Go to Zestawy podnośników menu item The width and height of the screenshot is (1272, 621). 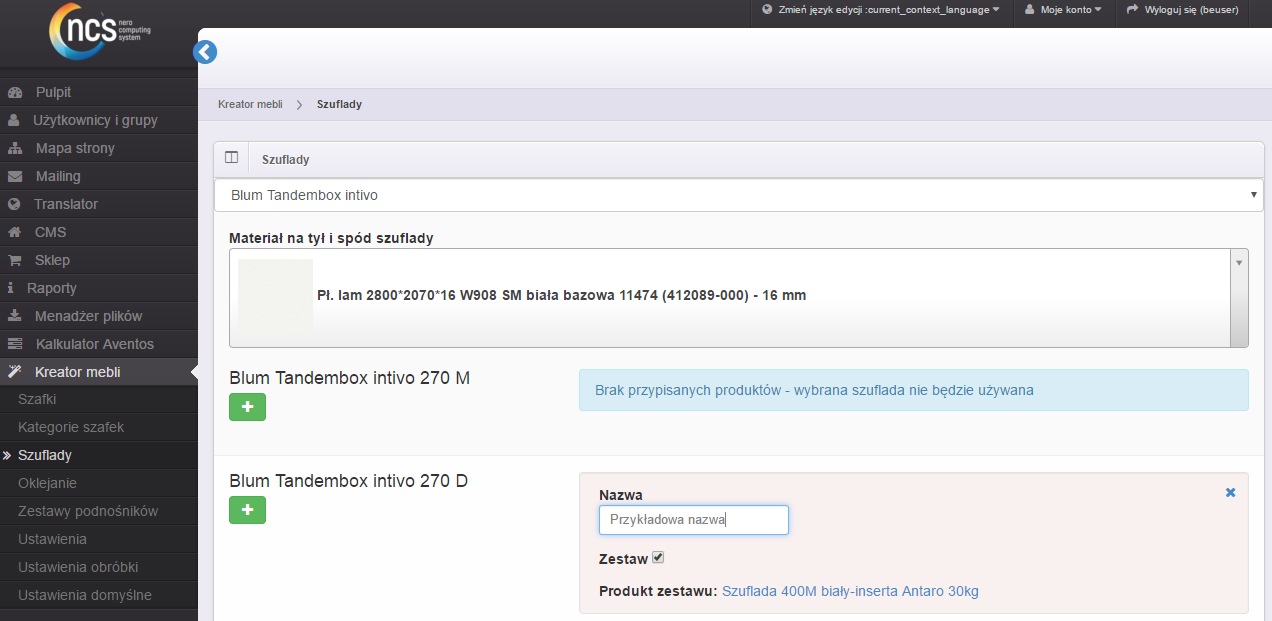[88, 511]
